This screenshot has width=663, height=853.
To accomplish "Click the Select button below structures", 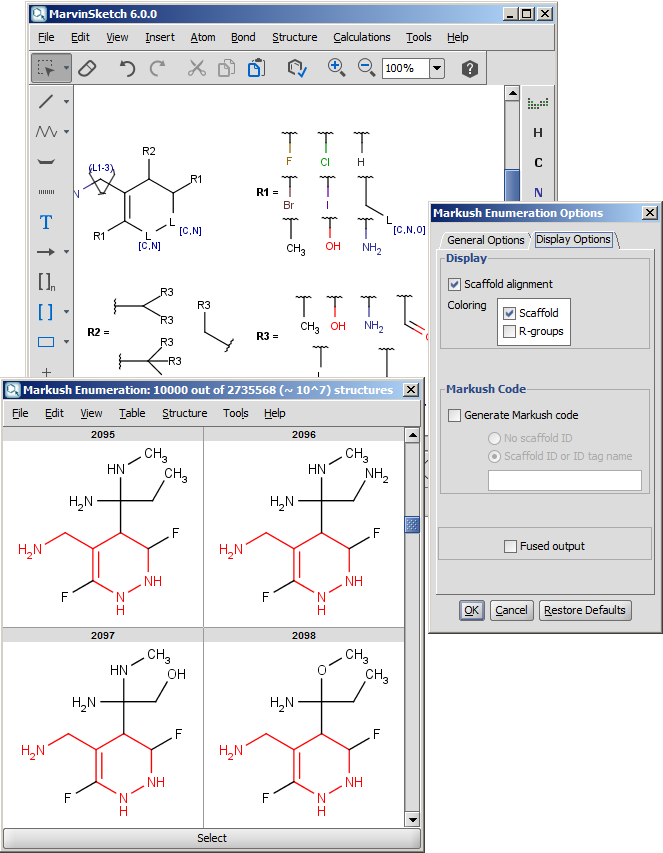I will (x=211, y=838).
